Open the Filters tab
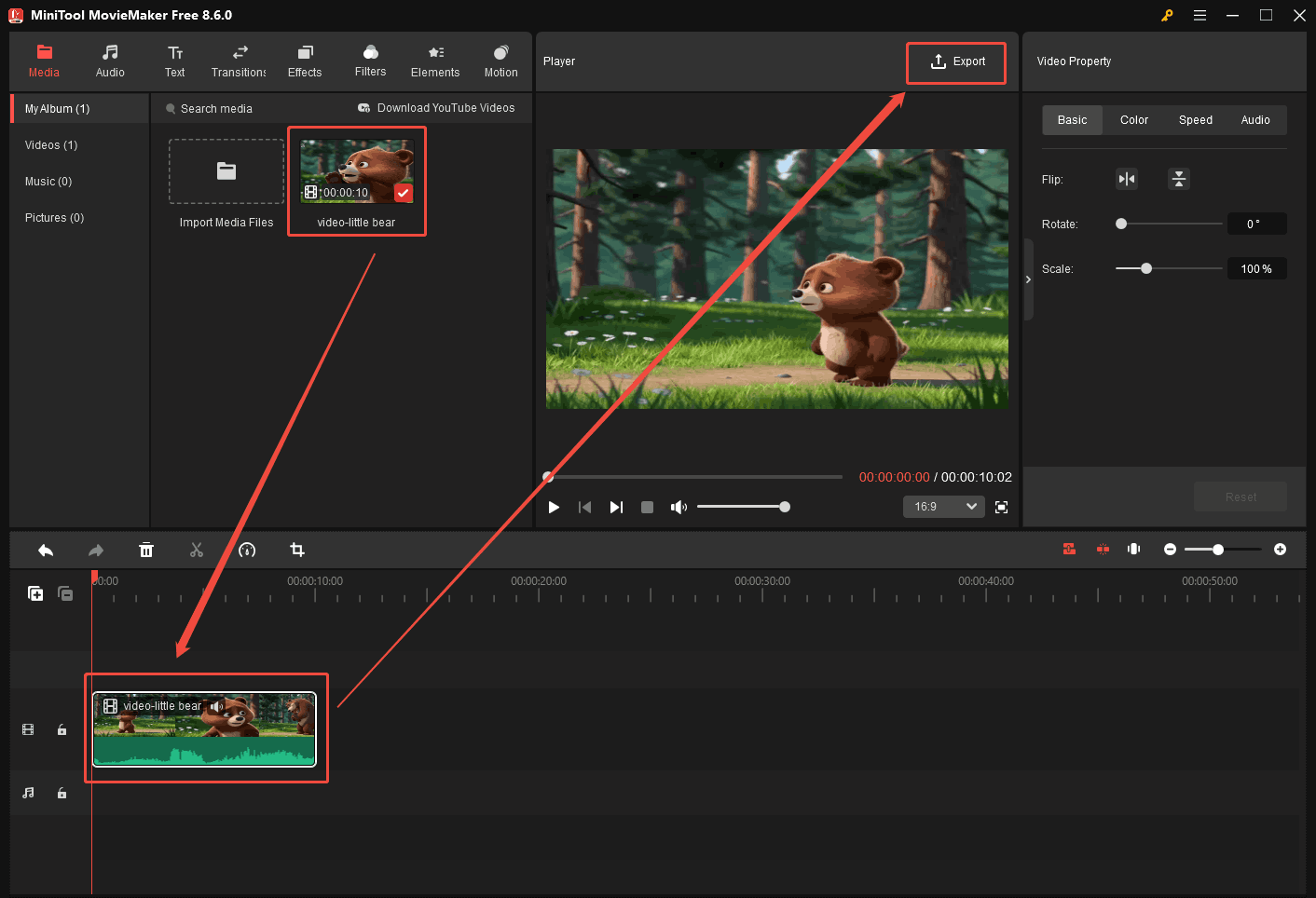The image size is (1316, 898). 370,61
